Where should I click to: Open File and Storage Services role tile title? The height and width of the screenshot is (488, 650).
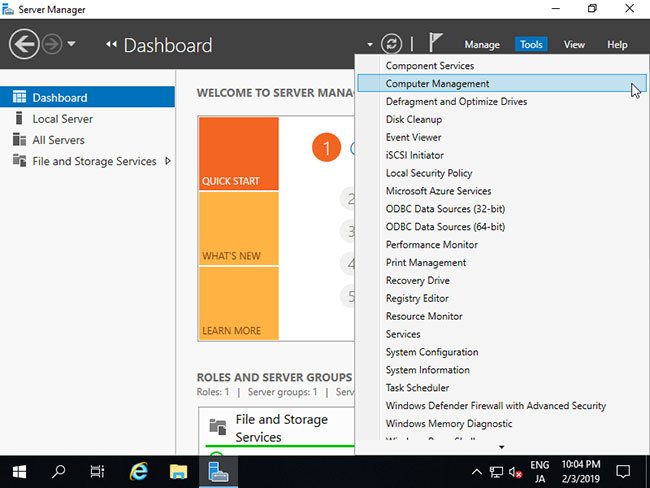(x=281, y=428)
